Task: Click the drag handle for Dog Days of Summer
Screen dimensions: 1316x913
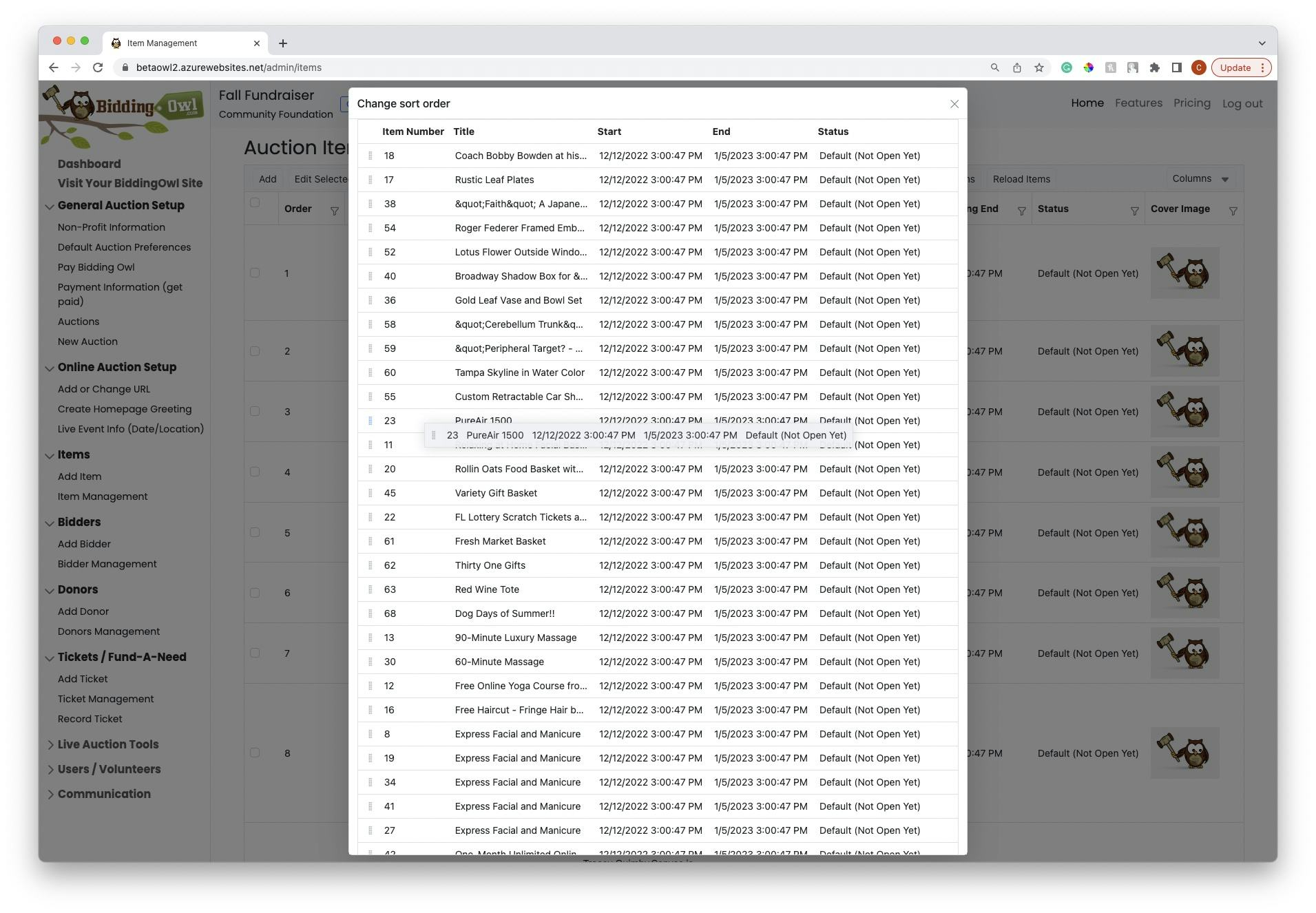Action: [x=370, y=614]
